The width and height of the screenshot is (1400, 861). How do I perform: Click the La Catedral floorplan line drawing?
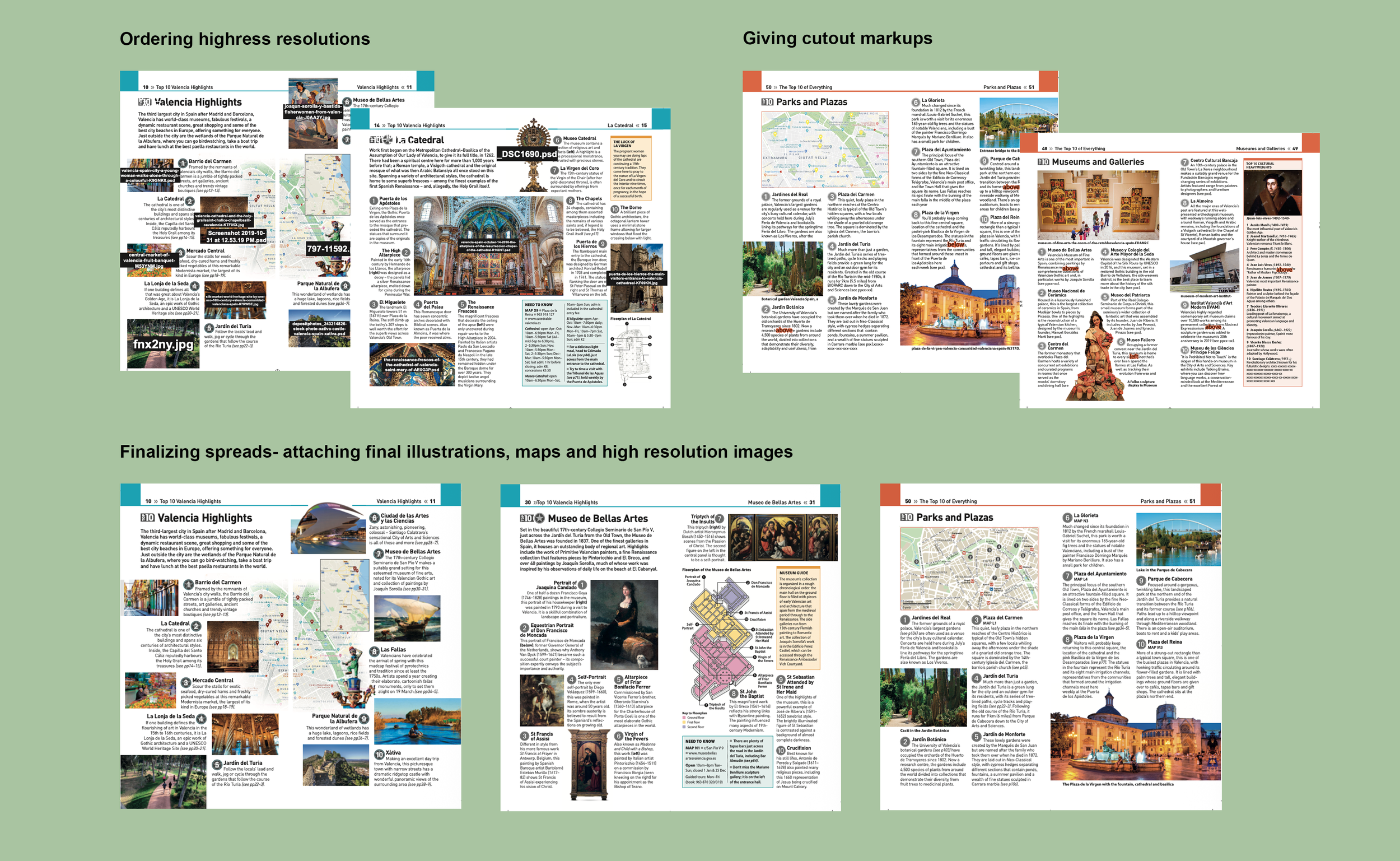pyautogui.click(x=631, y=354)
